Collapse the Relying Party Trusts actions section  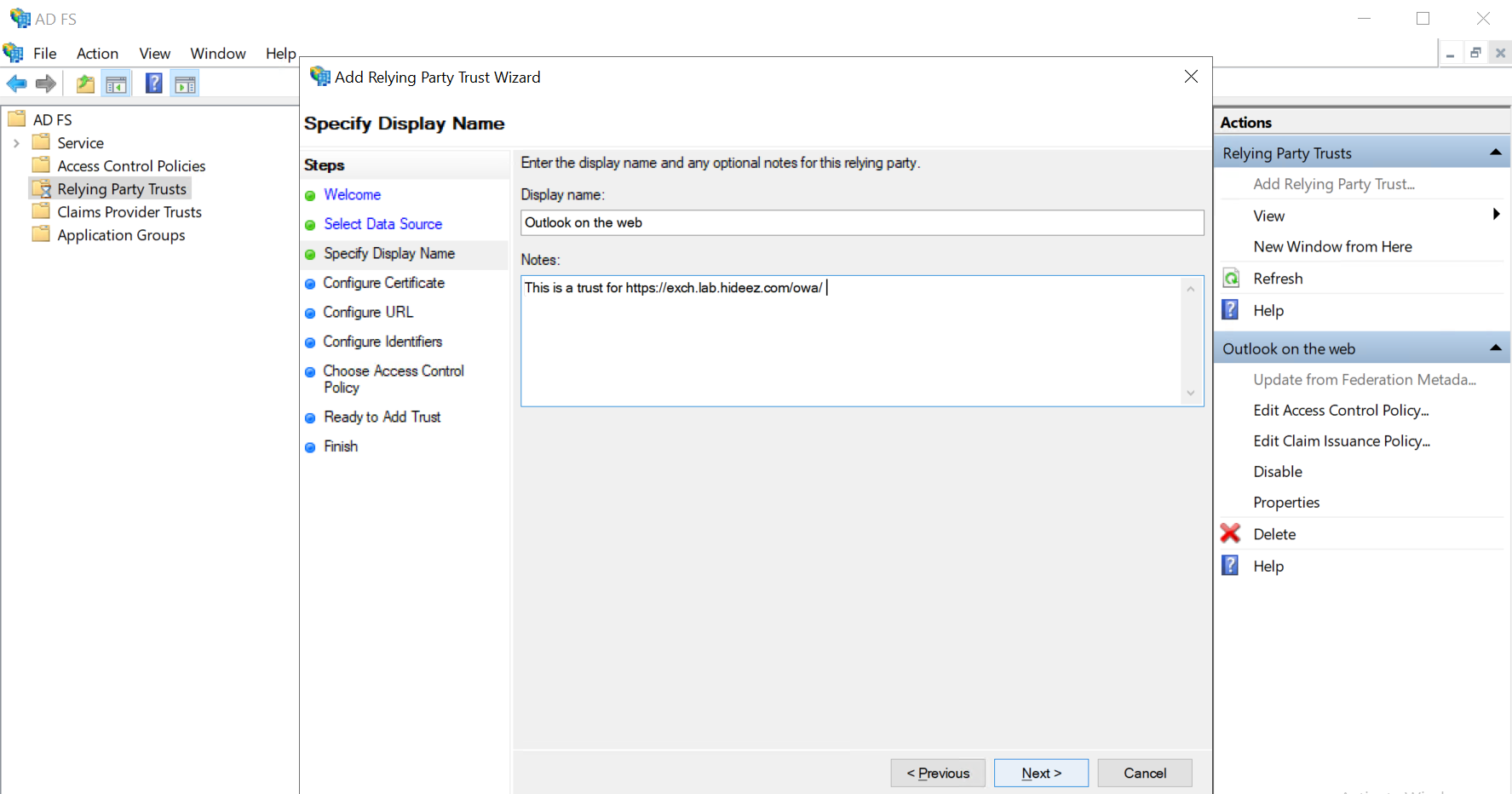(1495, 152)
